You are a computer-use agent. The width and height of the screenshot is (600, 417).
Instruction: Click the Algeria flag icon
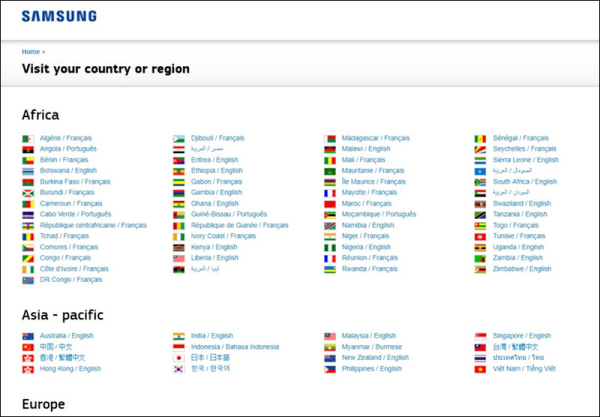28,138
